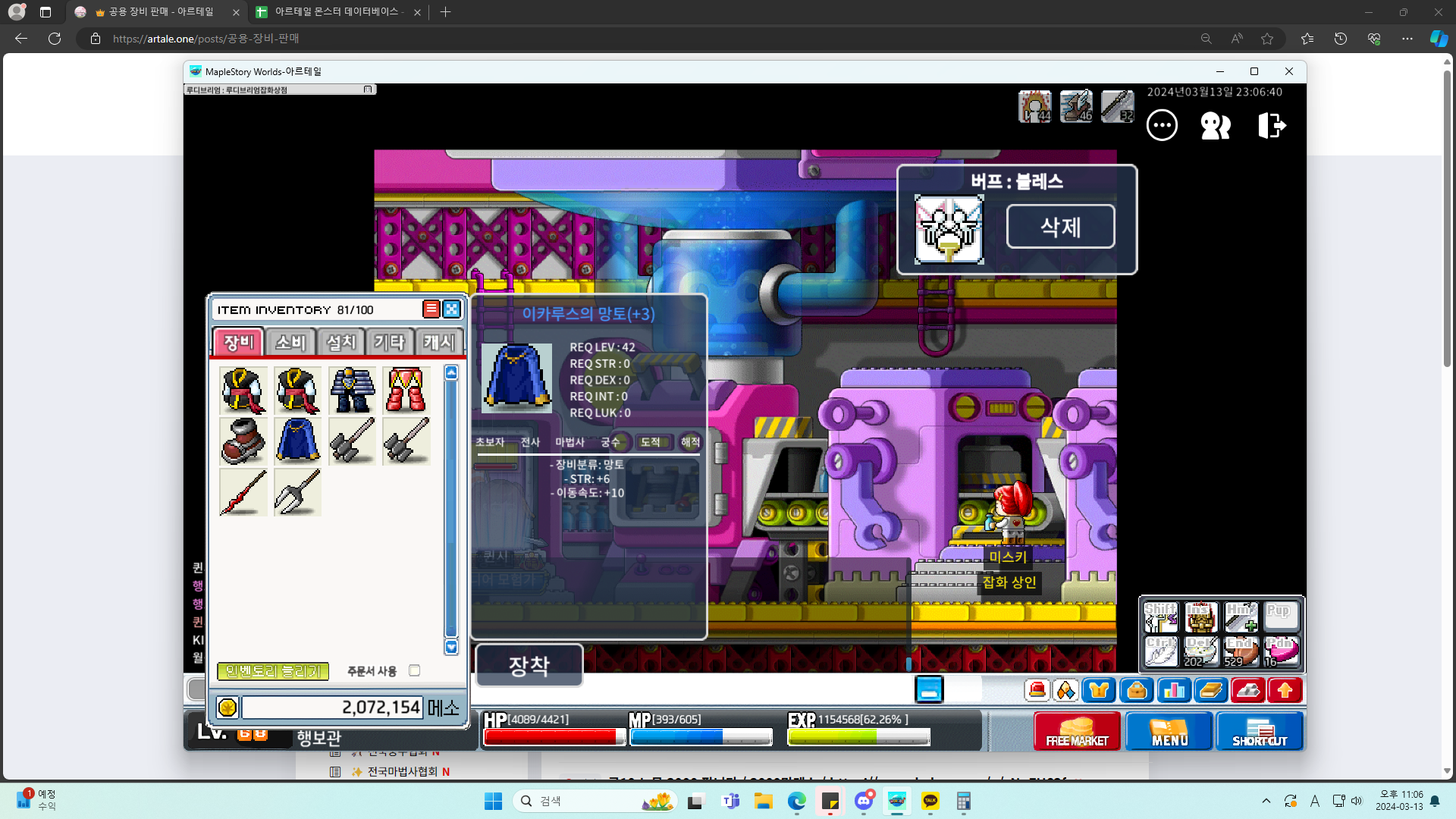Viewport: 1456px width, 819px height.
Task: Click the red siren icon
Action: pos(1037,690)
